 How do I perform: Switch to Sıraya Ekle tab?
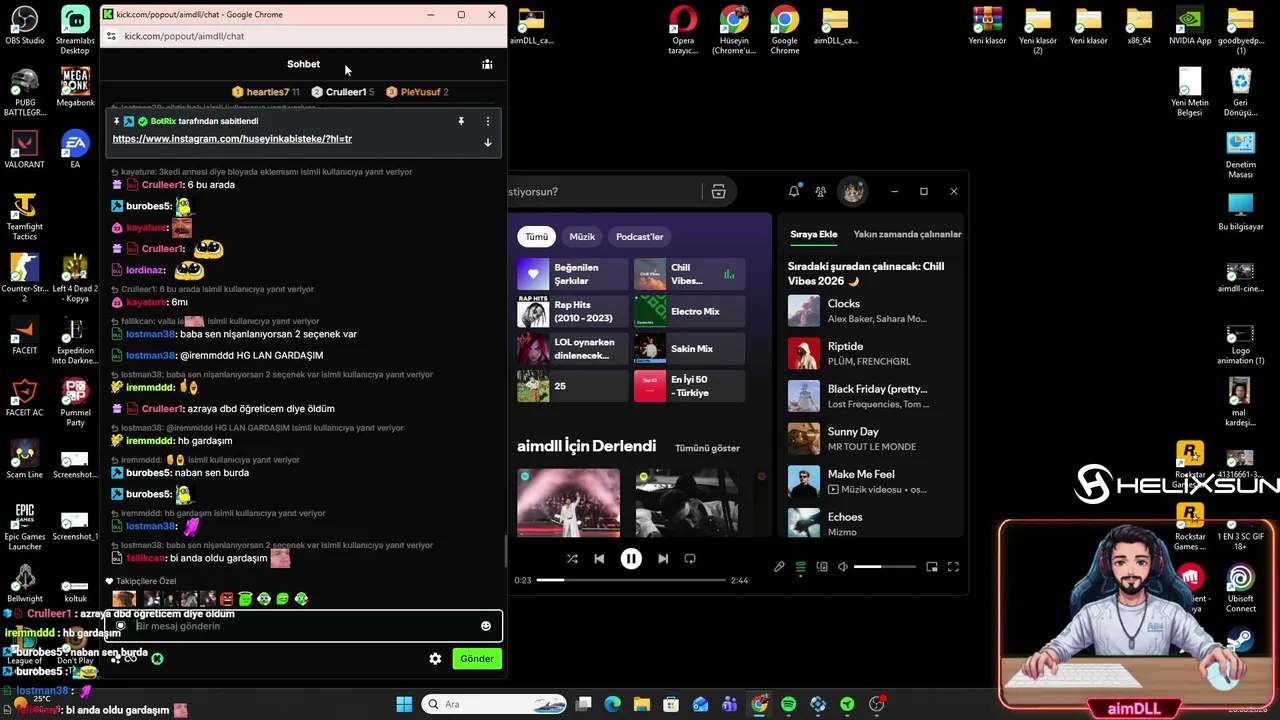tap(814, 234)
